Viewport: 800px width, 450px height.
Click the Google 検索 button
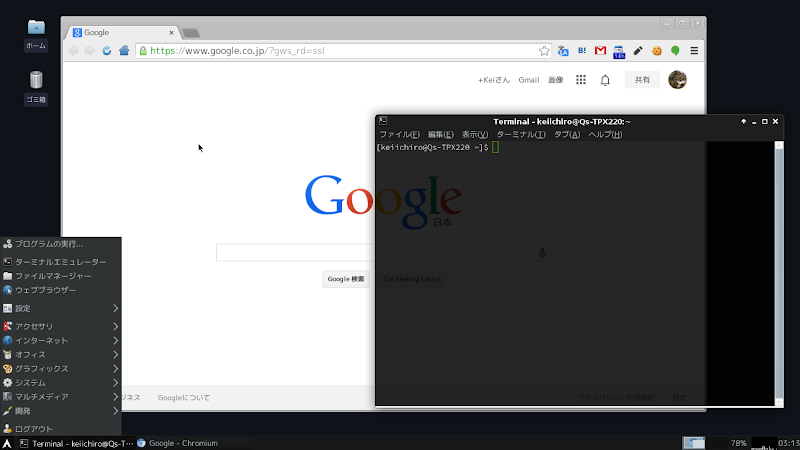coord(346,279)
